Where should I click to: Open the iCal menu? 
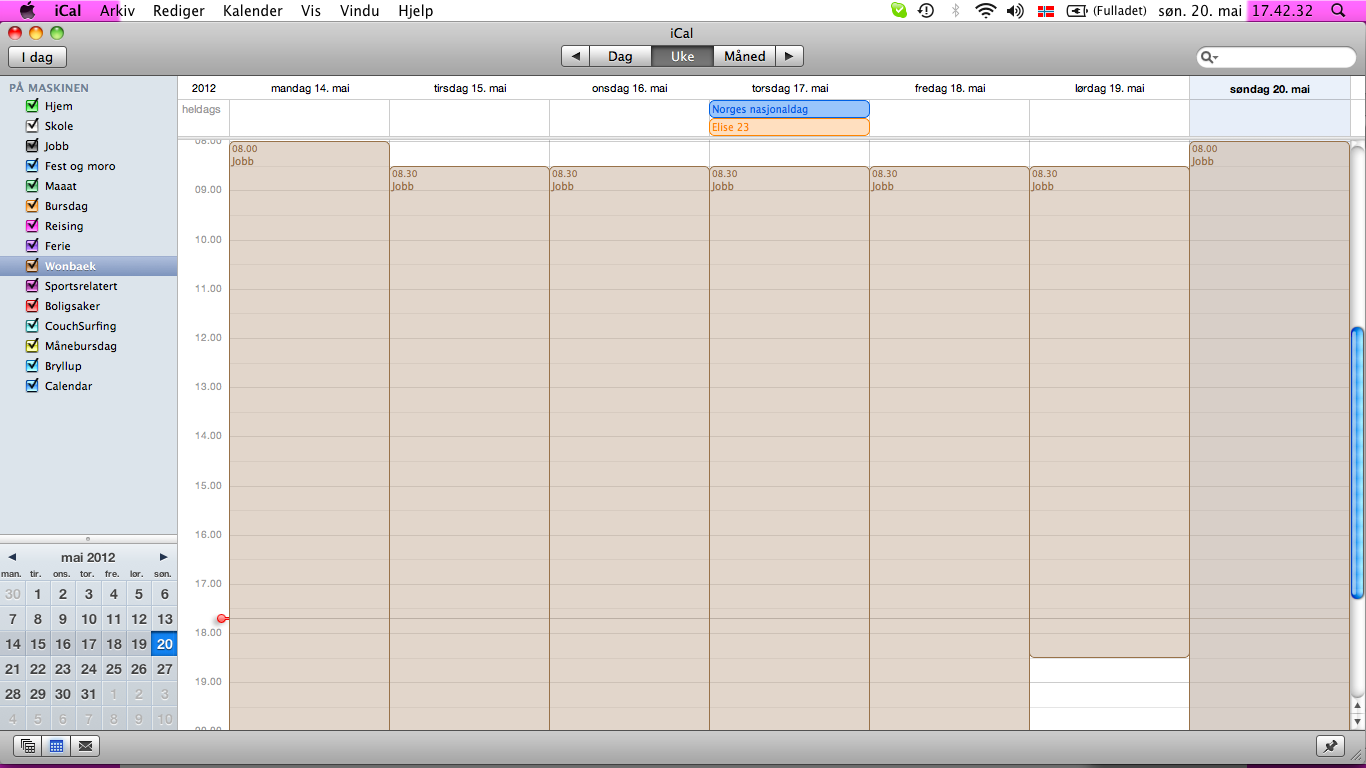[x=68, y=11]
